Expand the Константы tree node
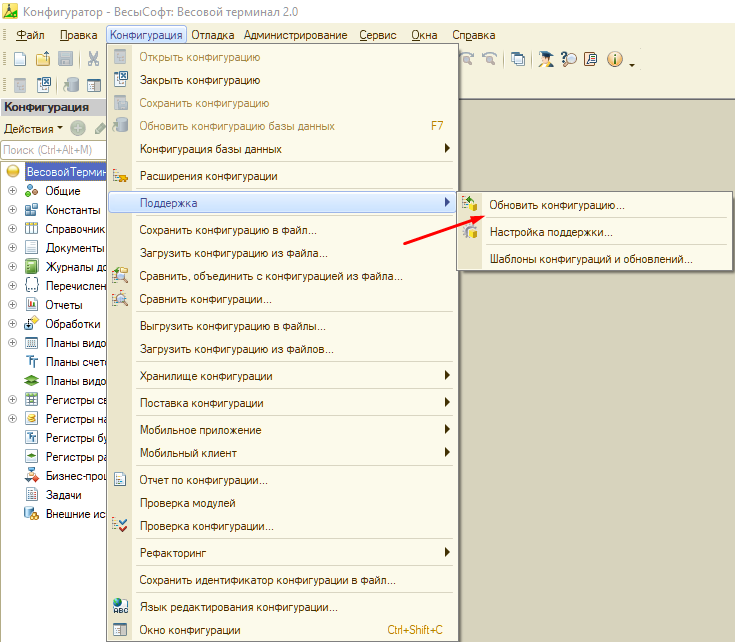The height and width of the screenshot is (642, 735). (12, 210)
